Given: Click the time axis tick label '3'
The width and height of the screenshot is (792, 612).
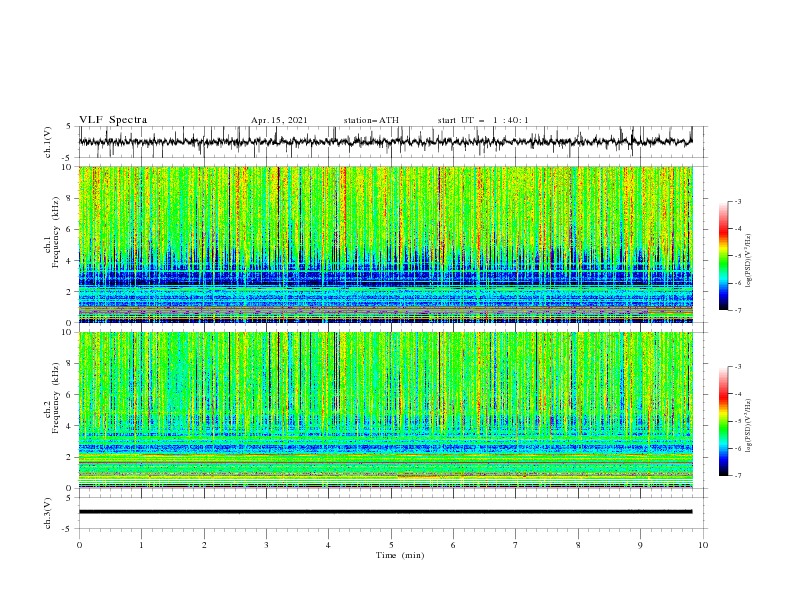Looking at the screenshot, I should click(266, 545).
